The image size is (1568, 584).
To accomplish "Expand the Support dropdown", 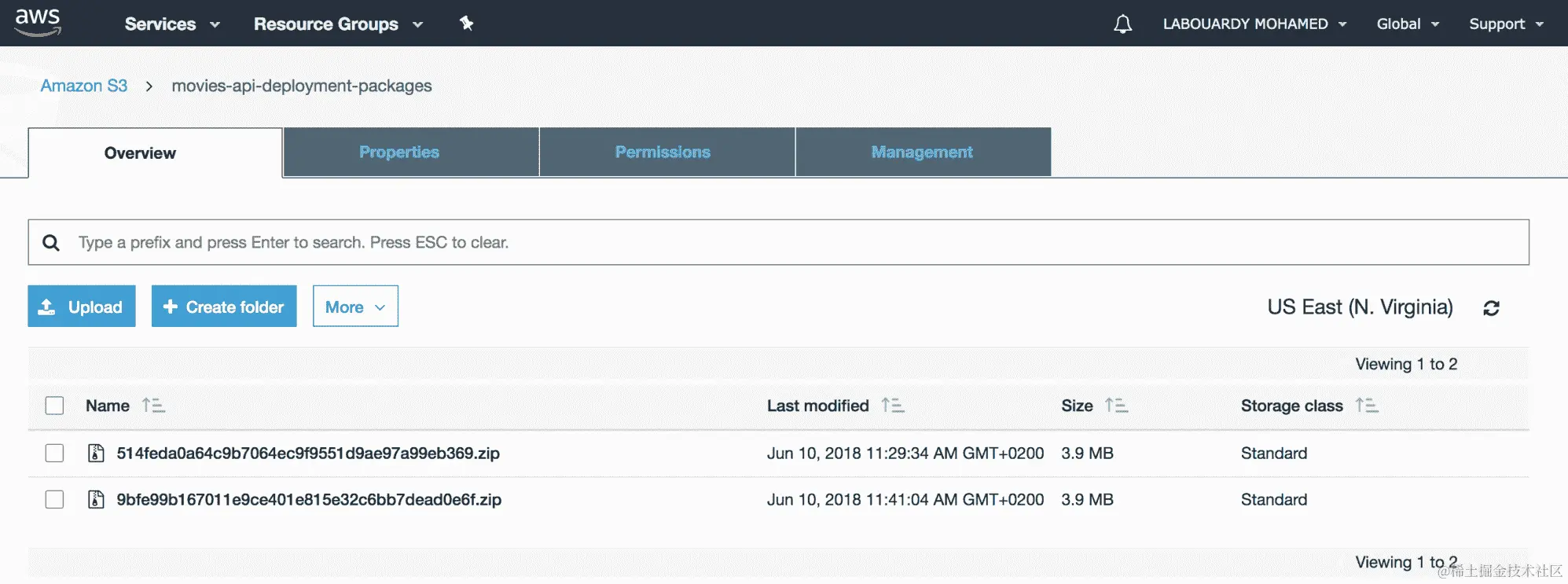I will tap(1507, 24).
